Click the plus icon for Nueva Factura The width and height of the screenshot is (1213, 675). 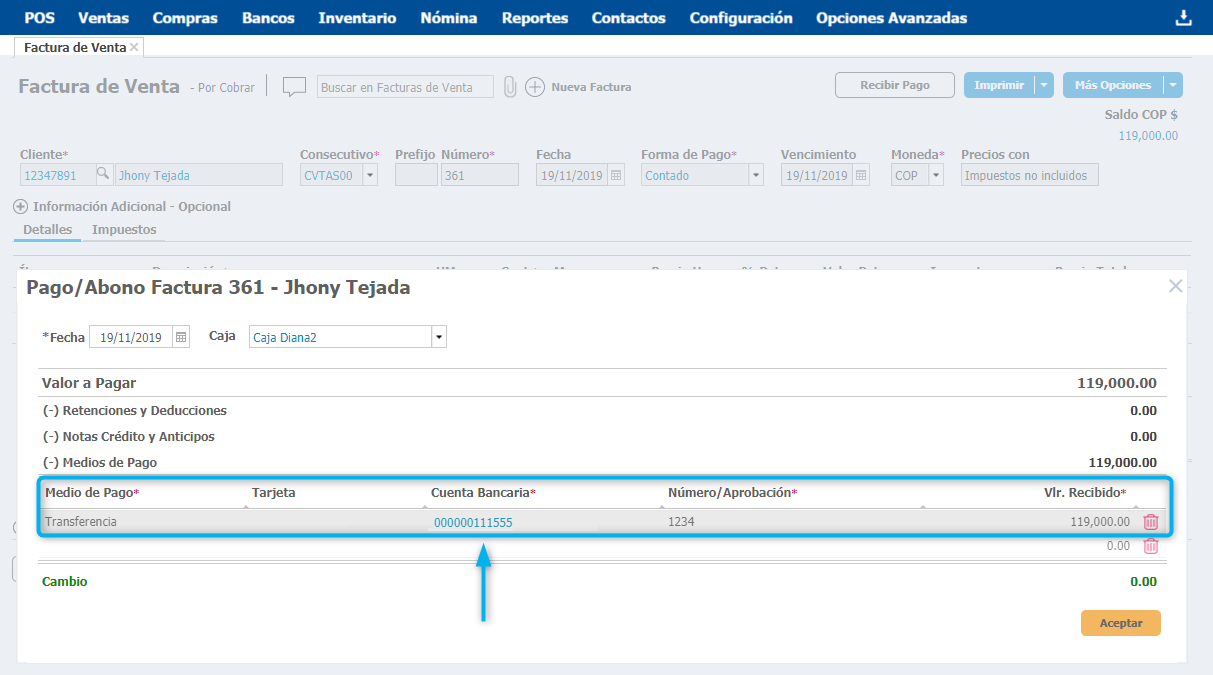pos(535,87)
